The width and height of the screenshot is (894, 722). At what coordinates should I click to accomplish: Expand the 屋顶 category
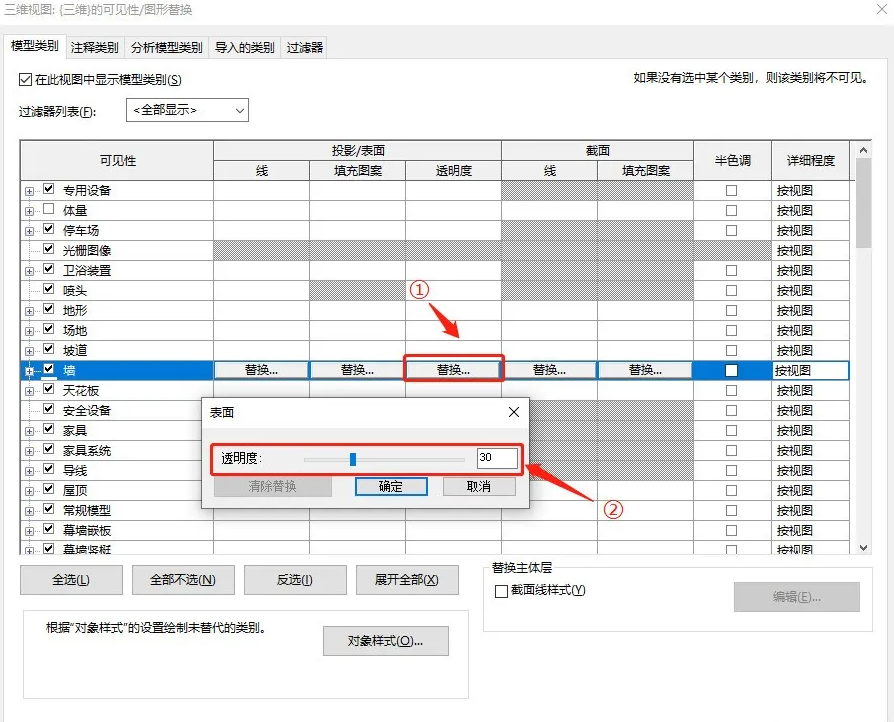coord(29,492)
